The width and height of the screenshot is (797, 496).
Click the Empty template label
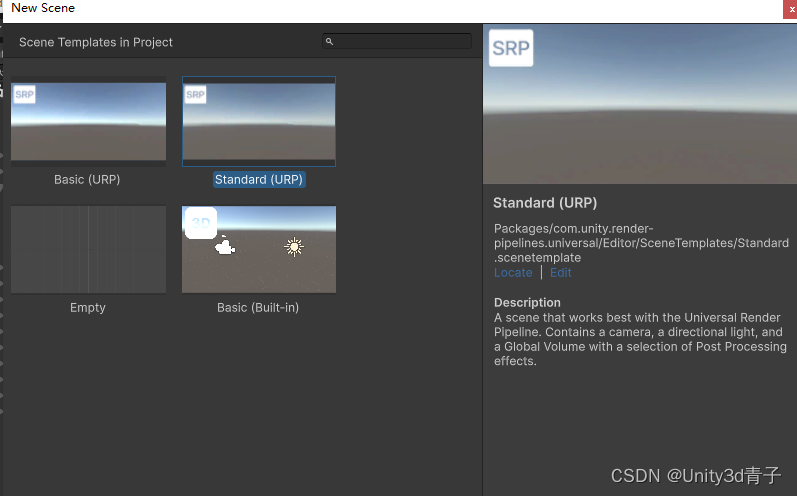pyautogui.click(x=87, y=307)
